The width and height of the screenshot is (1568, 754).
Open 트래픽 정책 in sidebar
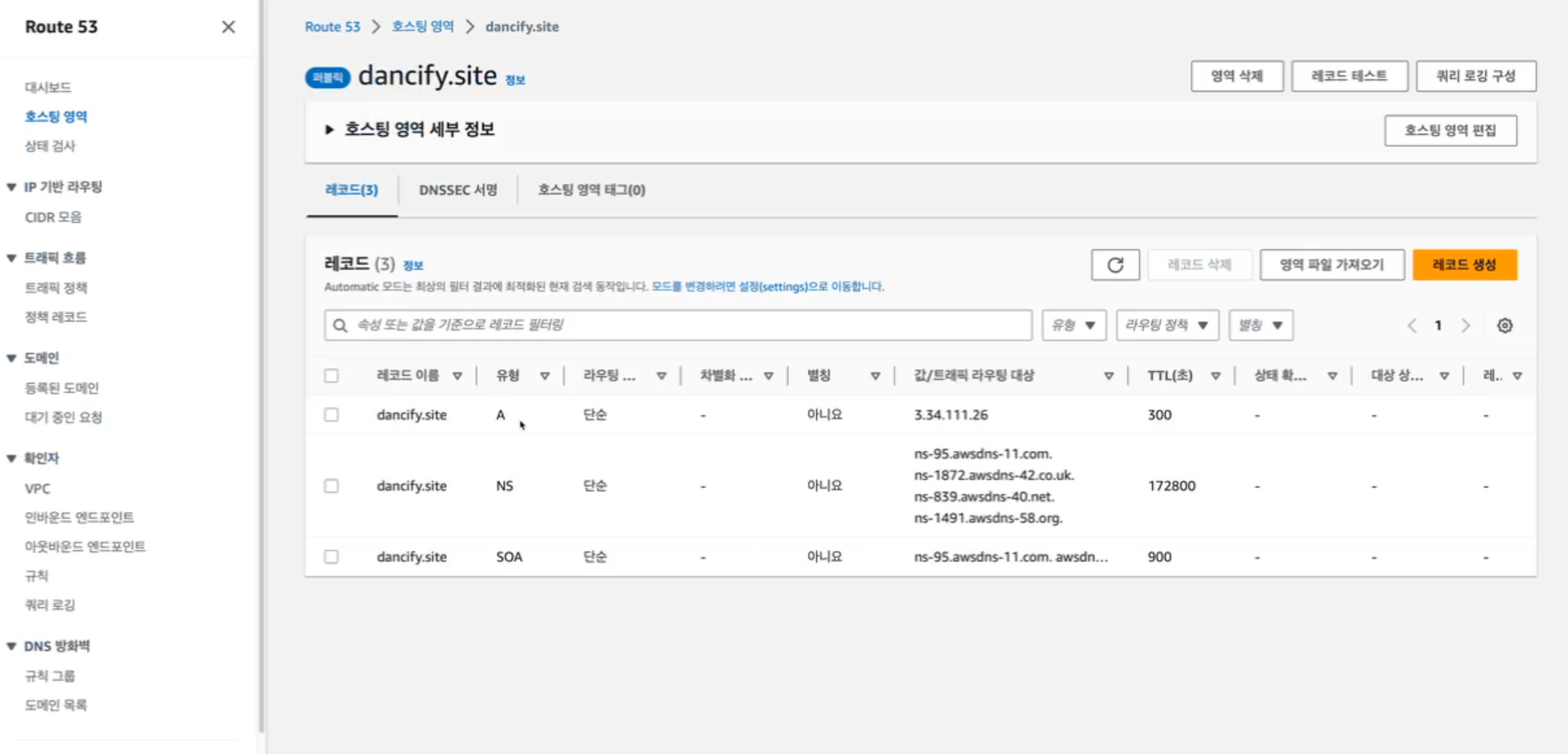[x=55, y=288]
